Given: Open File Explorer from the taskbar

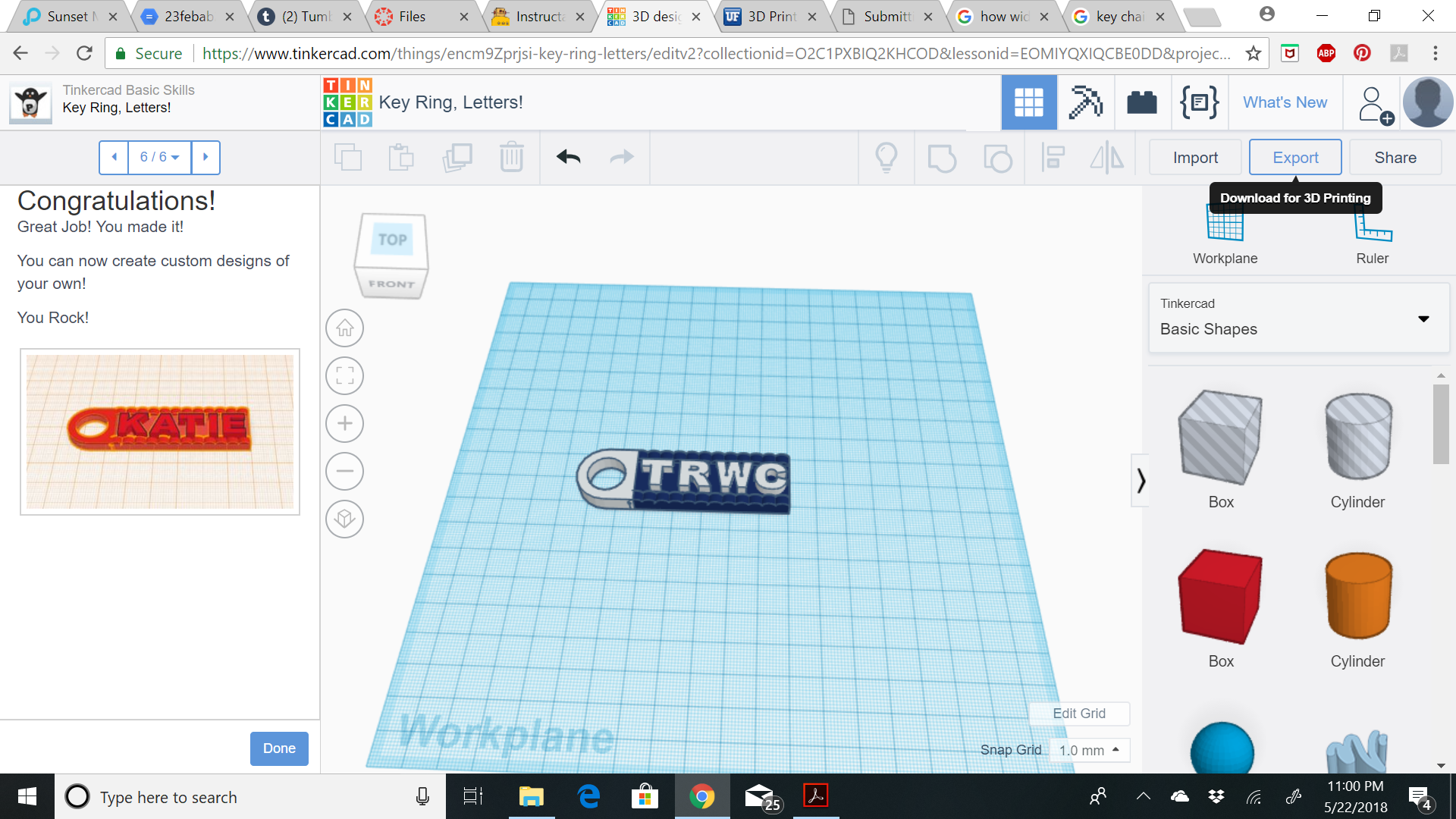Looking at the screenshot, I should [531, 797].
